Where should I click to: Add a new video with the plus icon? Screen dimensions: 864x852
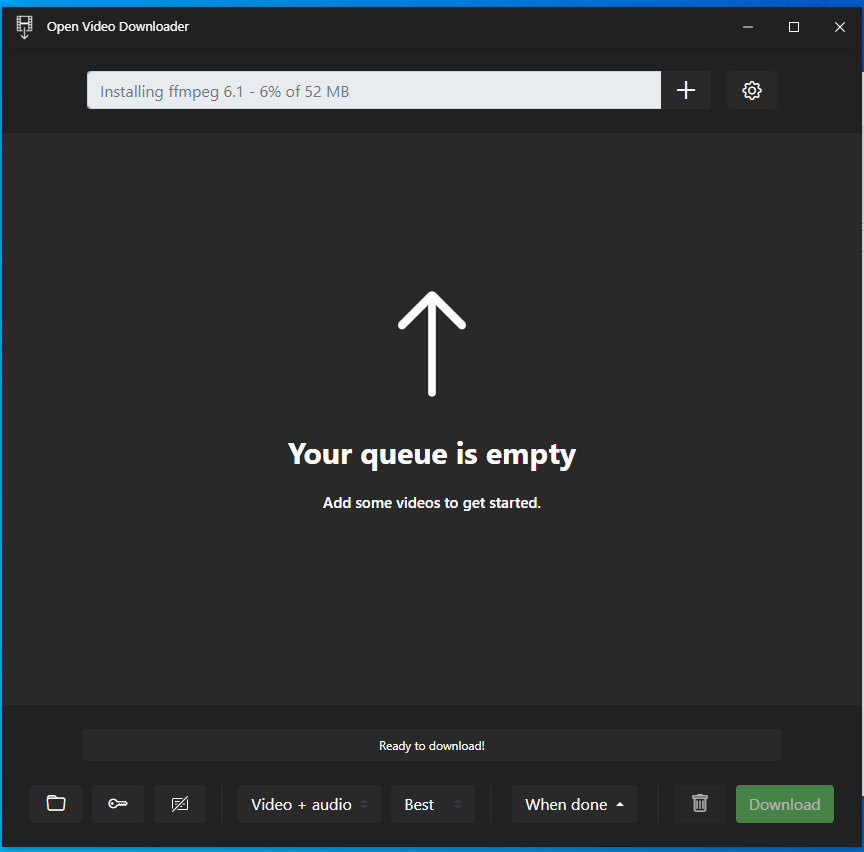coord(686,90)
